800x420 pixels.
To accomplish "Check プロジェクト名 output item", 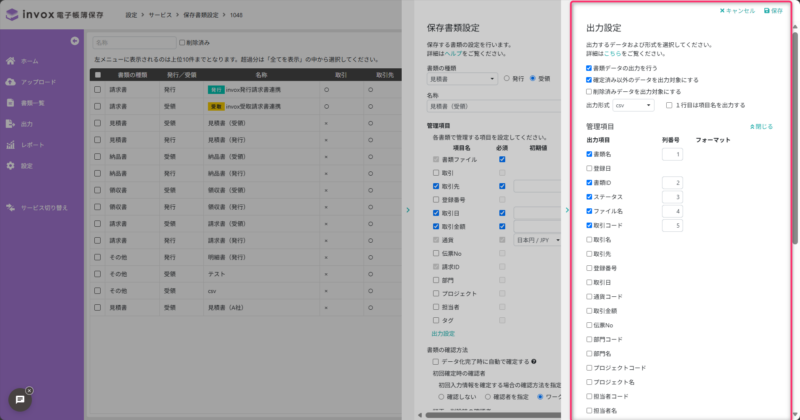I will (x=589, y=382).
